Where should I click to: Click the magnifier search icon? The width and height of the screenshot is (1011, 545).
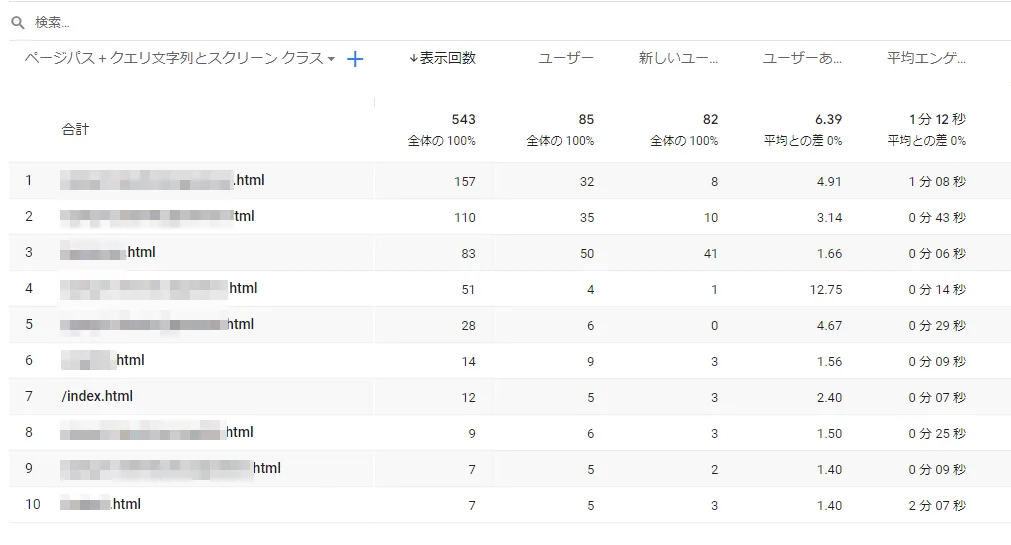18,22
